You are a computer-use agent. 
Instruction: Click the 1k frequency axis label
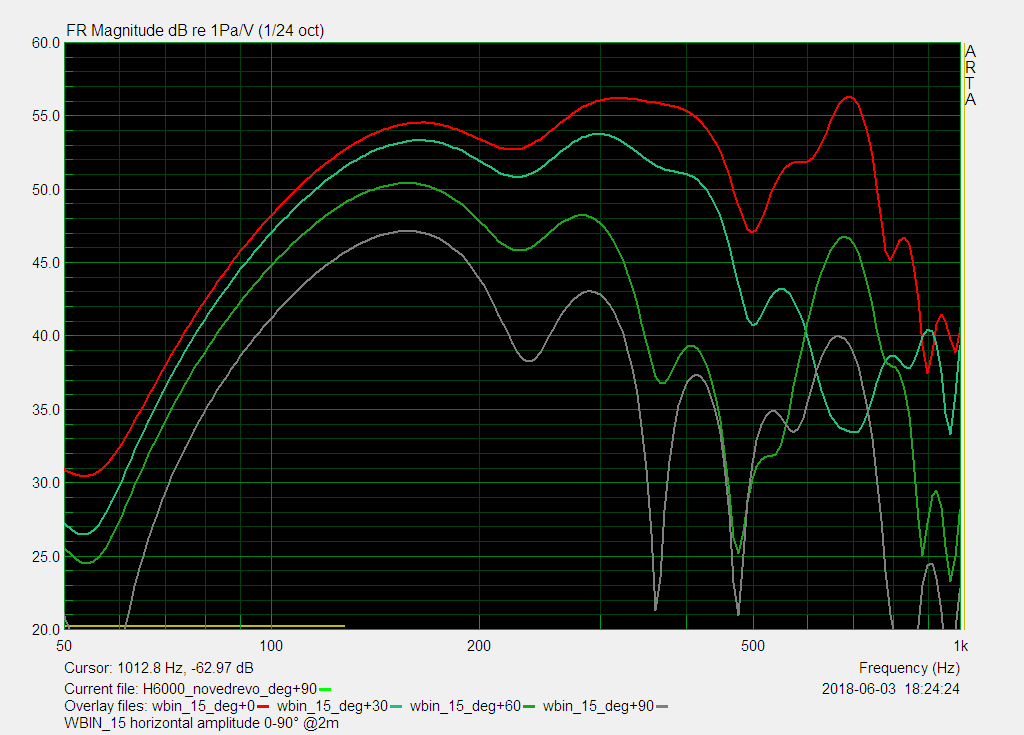pyautogui.click(x=961, y=647)
